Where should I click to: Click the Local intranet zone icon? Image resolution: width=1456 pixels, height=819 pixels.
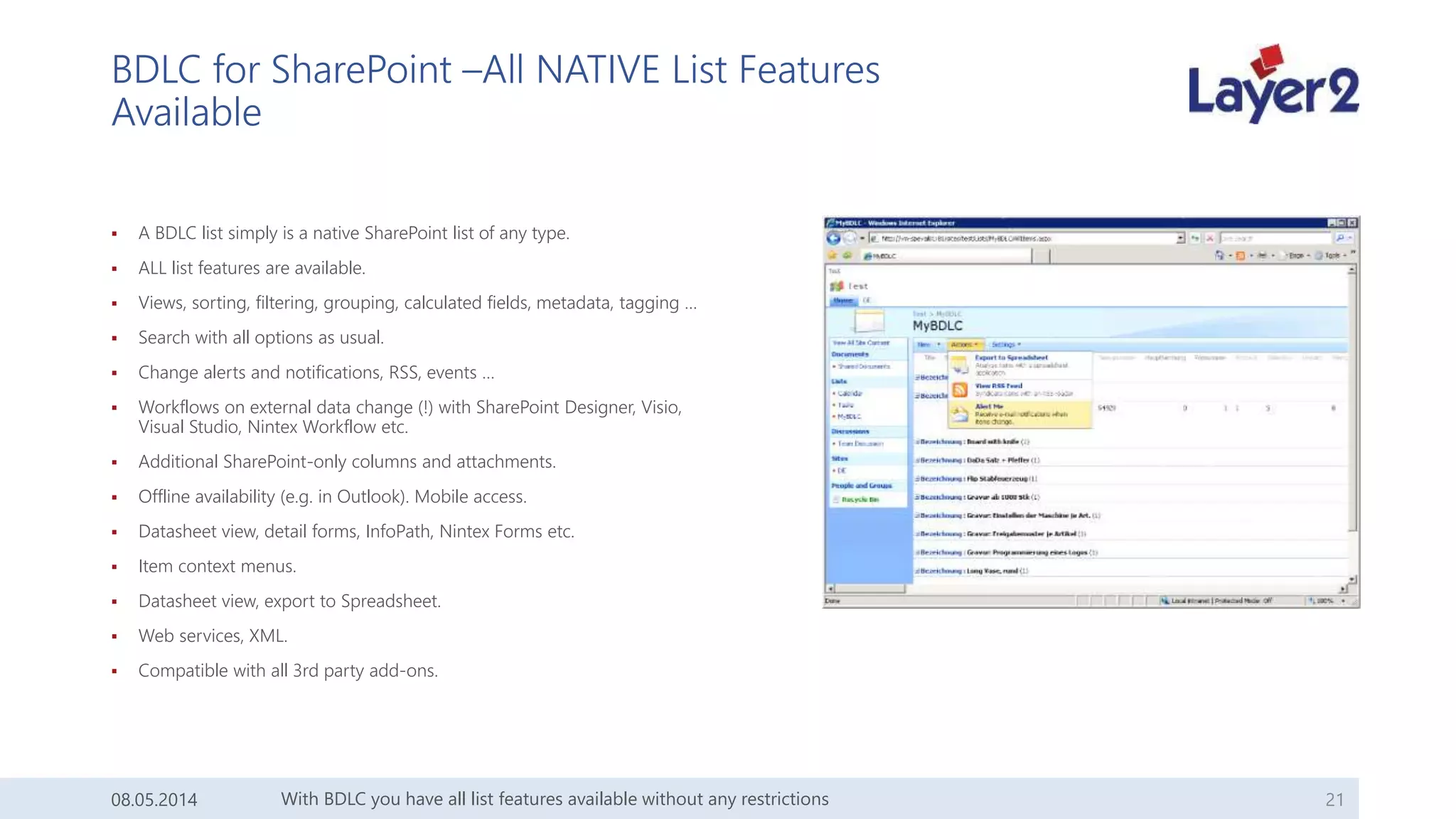tap(1165, 601)
